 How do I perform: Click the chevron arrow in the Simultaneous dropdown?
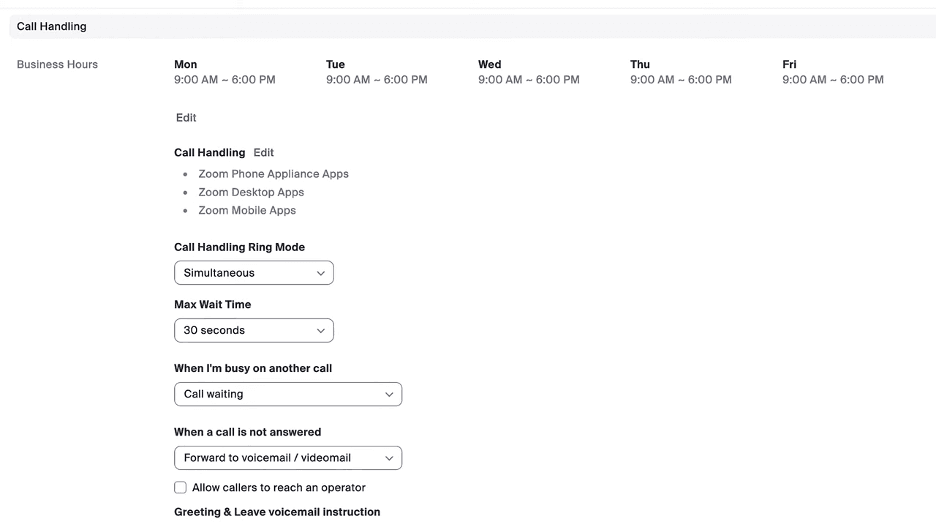pos(321,273)
